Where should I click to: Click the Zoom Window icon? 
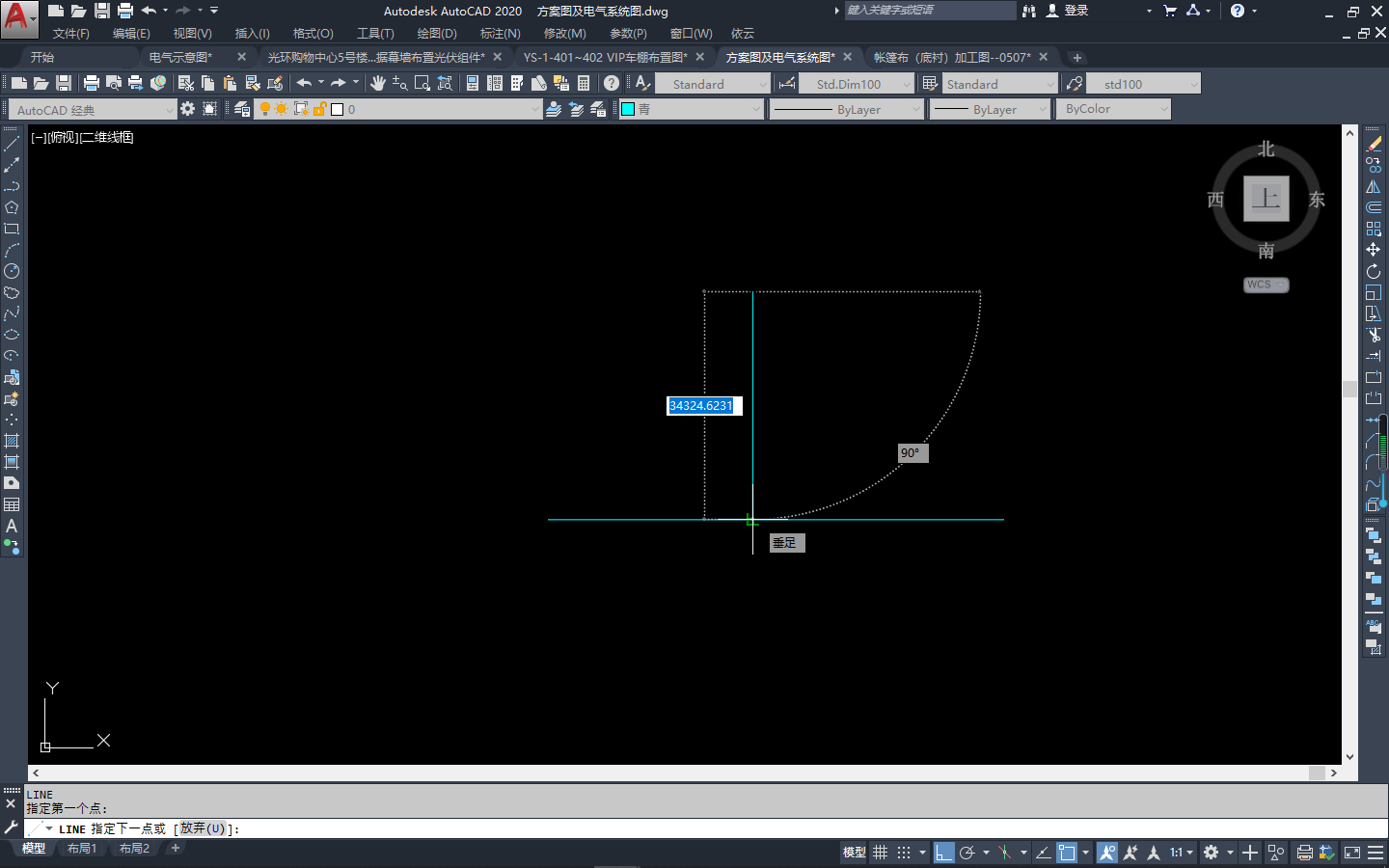click(x=422, y=83)
